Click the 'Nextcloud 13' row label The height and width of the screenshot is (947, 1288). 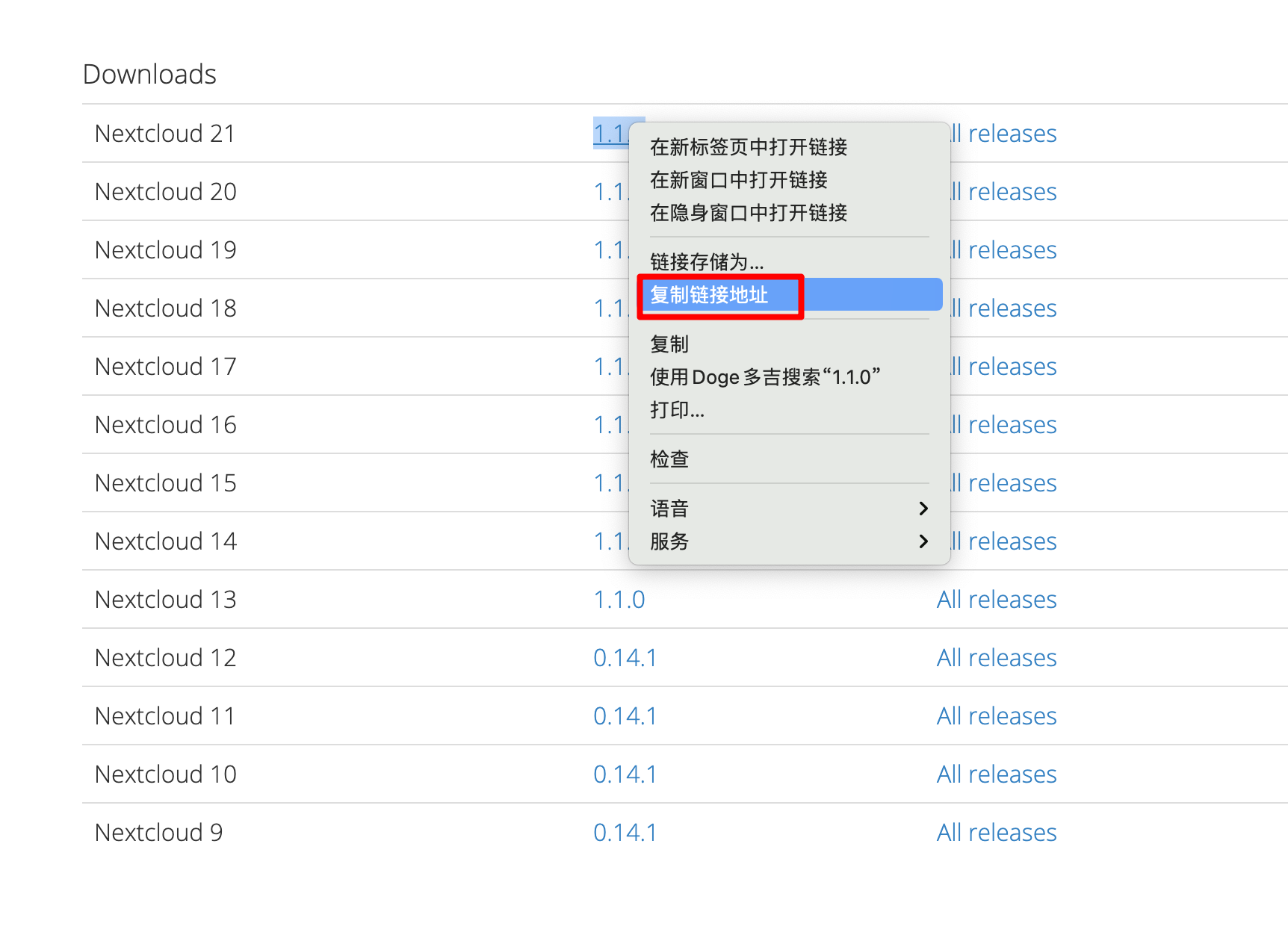[x=166, y=600]
